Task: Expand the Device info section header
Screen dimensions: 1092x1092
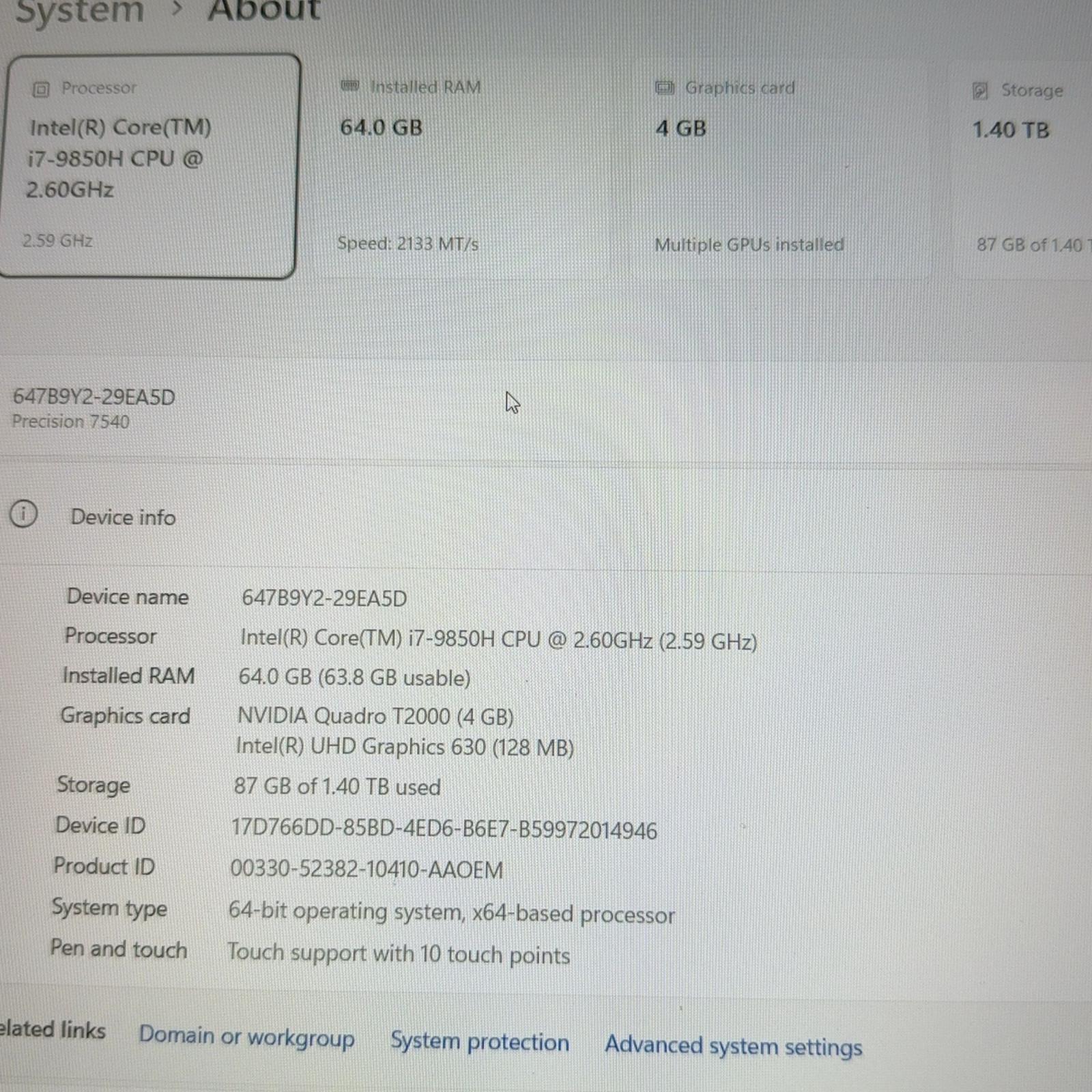Action: click(x=546, y=517)
